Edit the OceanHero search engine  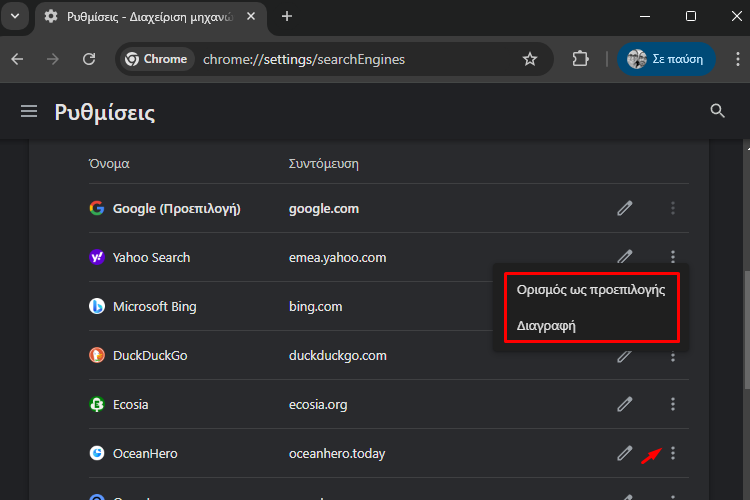click(x=624, y=453)
